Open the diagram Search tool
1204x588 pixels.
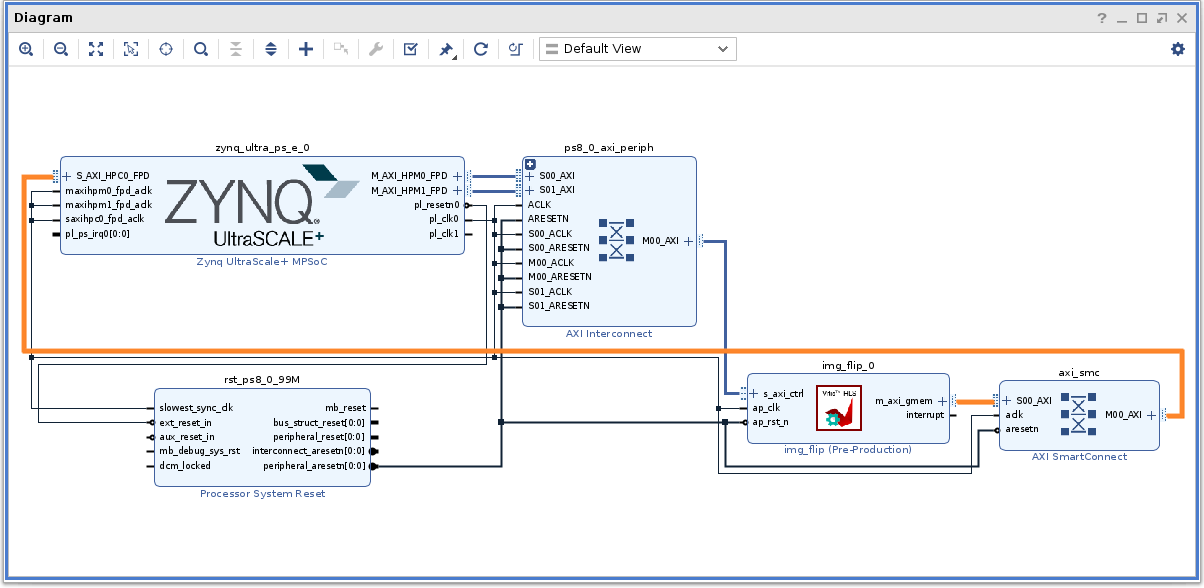tap(200, 48)
